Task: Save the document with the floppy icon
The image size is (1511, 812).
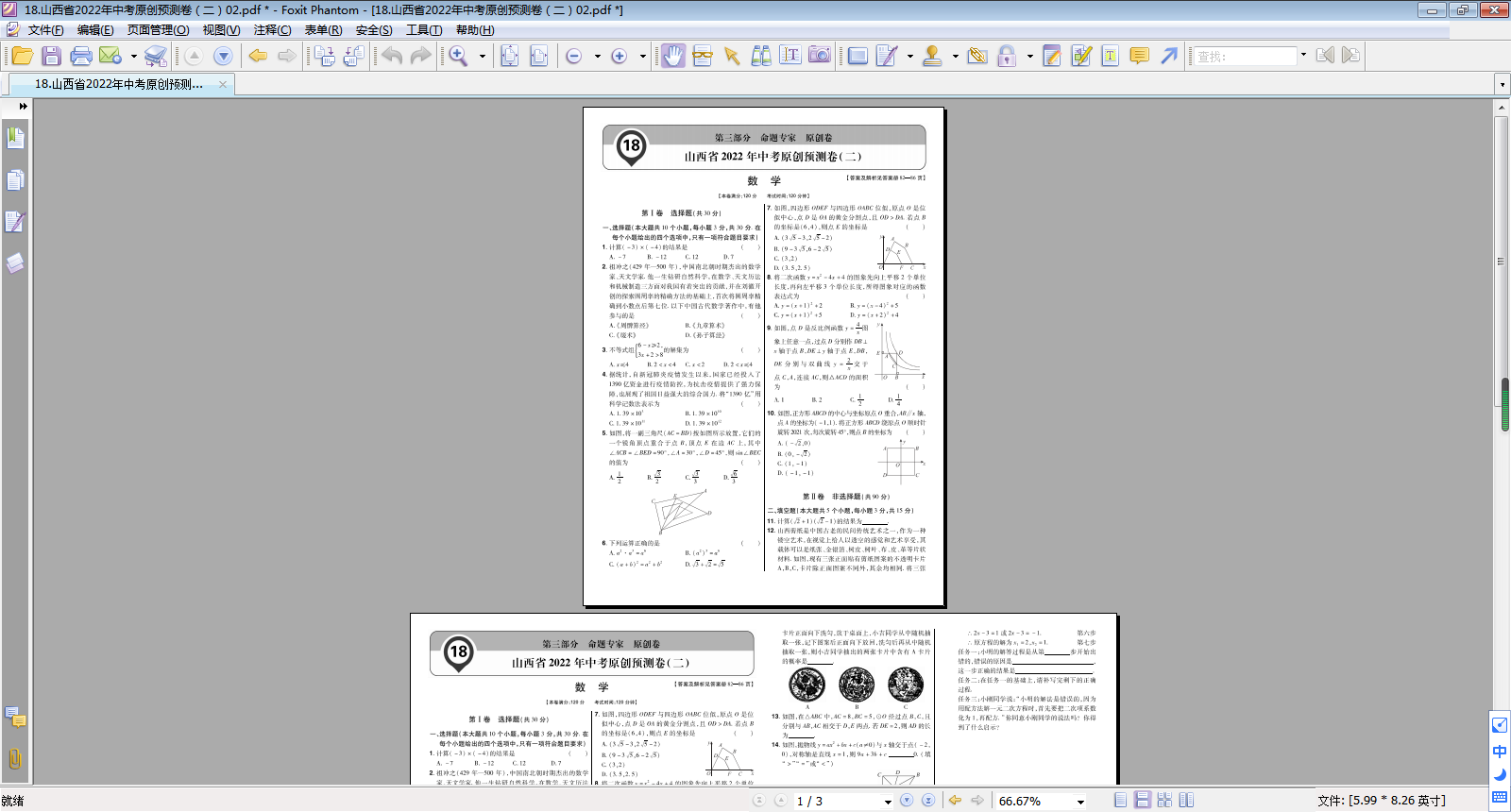Action: pos(51,57)
